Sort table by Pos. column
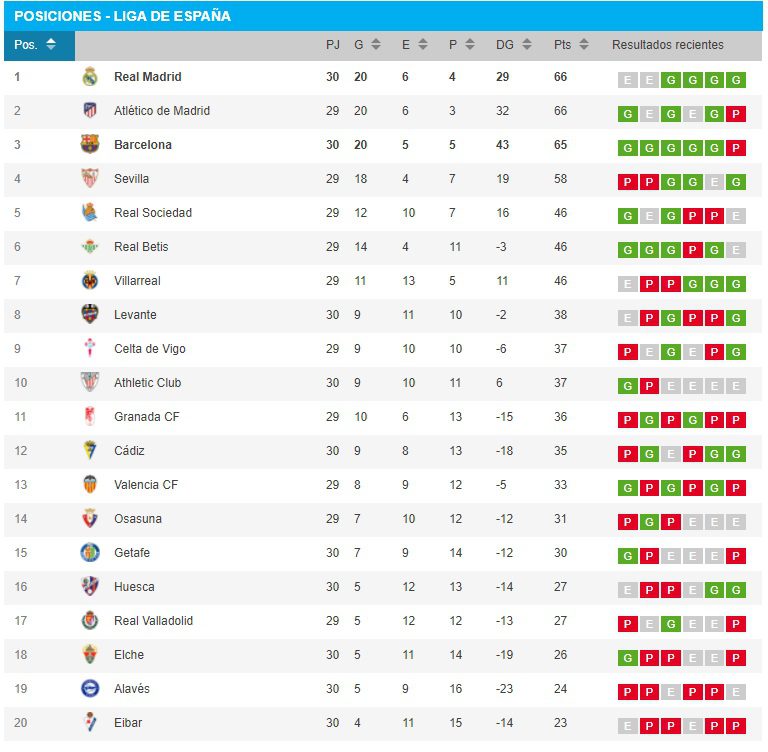 51,45
